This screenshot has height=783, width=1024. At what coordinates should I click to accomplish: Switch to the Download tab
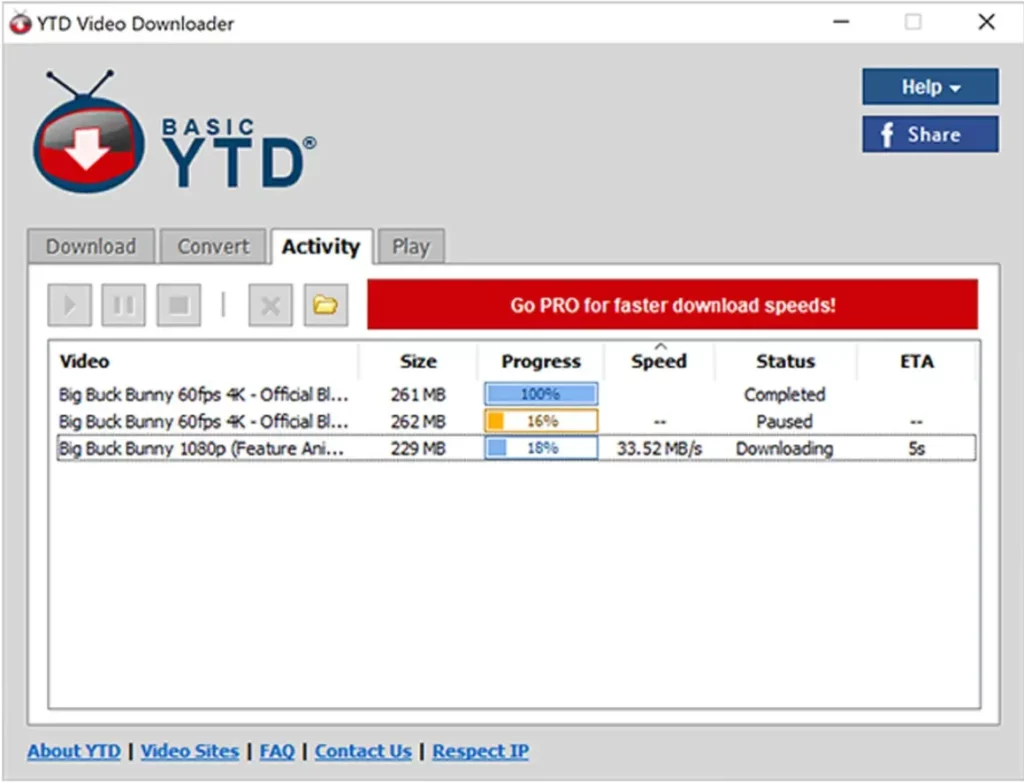pos(90,245)
